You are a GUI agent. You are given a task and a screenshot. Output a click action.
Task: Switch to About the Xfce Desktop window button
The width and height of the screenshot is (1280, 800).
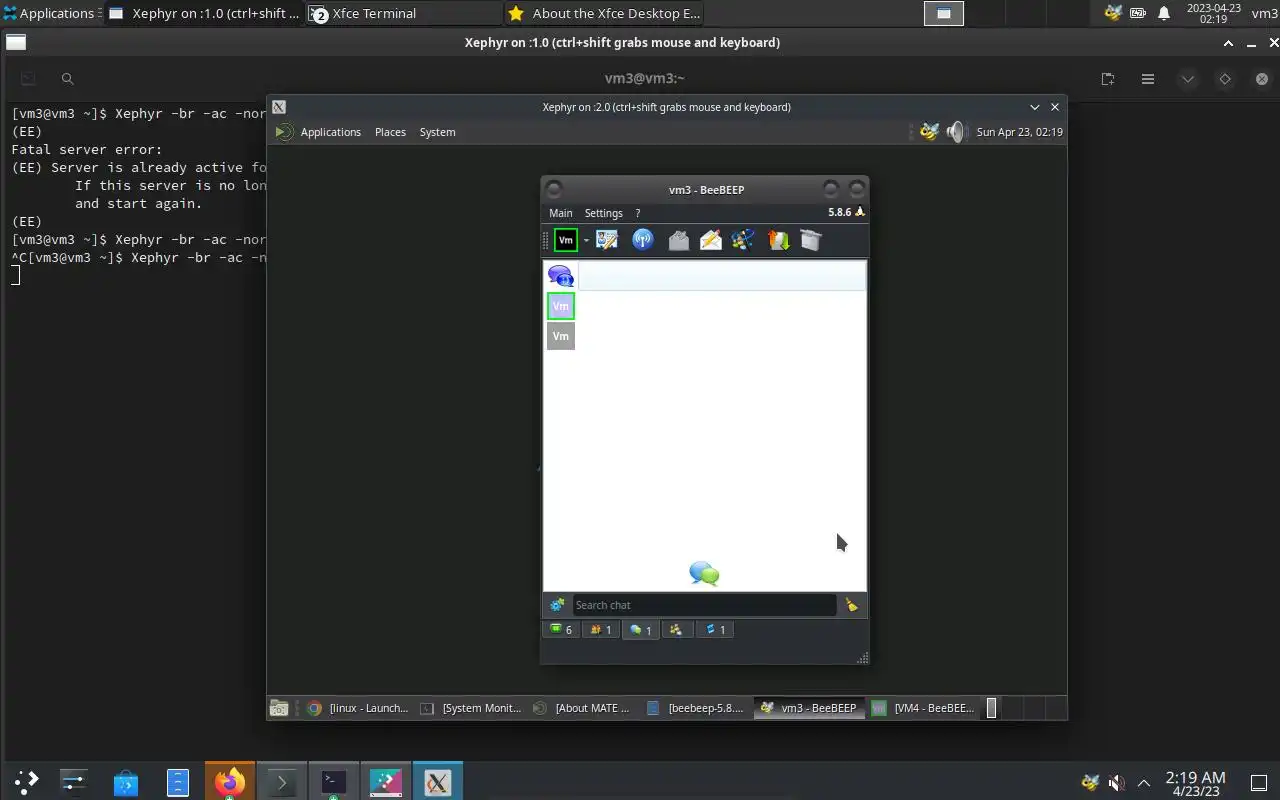coord(603,13)
